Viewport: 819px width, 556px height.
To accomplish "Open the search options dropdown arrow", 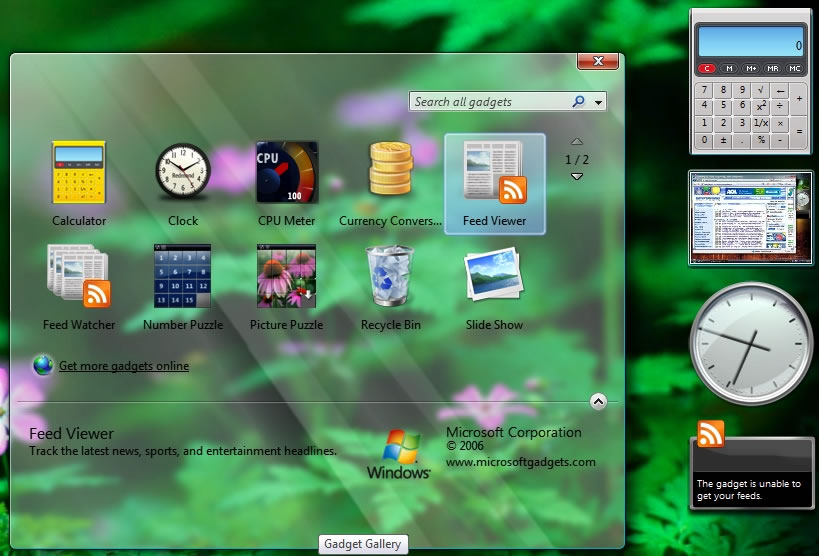I will point(599,102).
